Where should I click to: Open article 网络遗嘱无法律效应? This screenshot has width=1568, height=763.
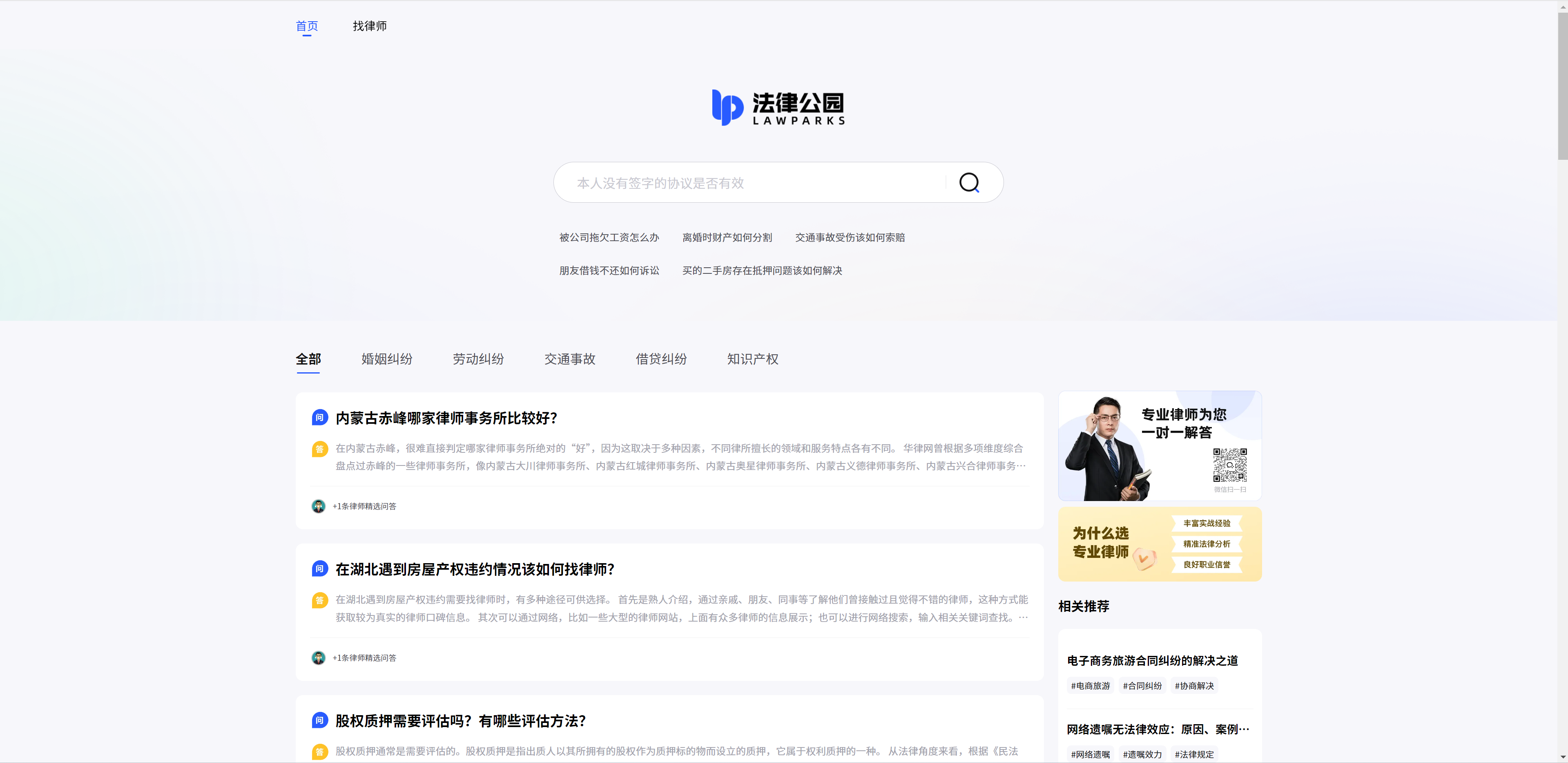1158,729
